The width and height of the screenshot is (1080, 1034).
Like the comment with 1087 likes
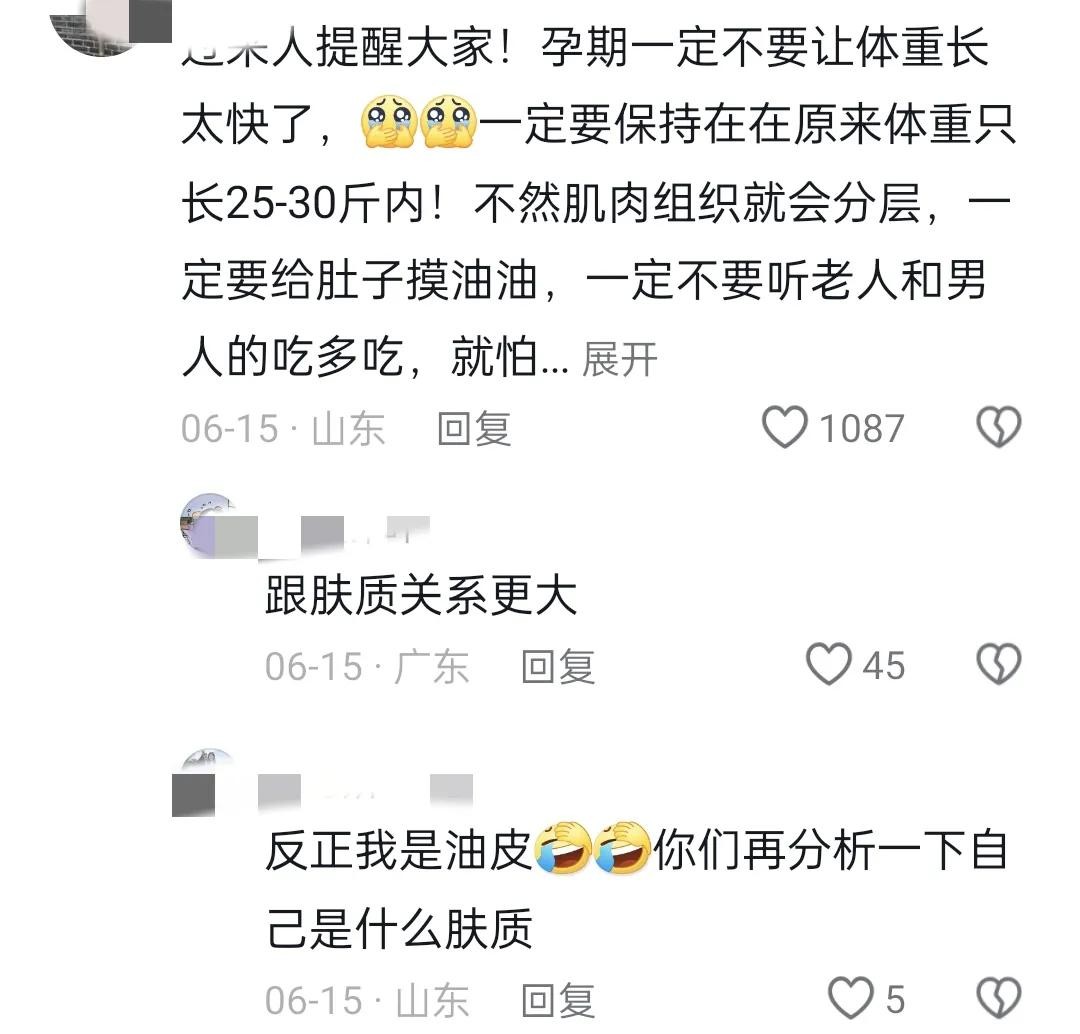click(785, 427)
